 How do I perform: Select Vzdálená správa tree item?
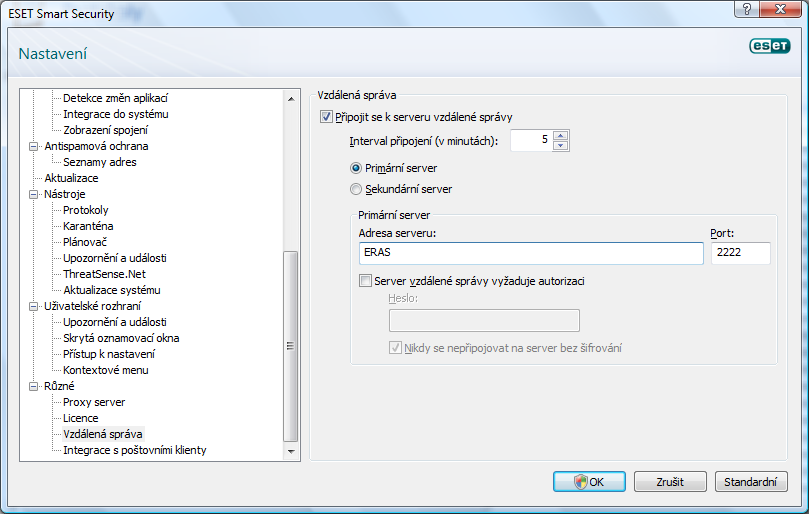coord(103,434)
